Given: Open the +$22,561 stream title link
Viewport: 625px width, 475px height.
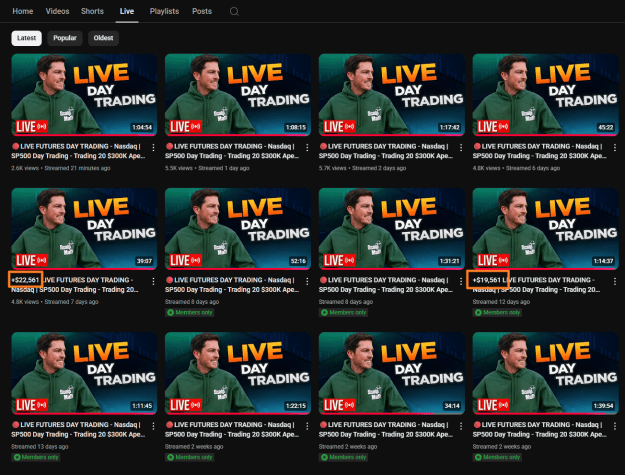Looking at the screenshot, I should coord(75,285).
